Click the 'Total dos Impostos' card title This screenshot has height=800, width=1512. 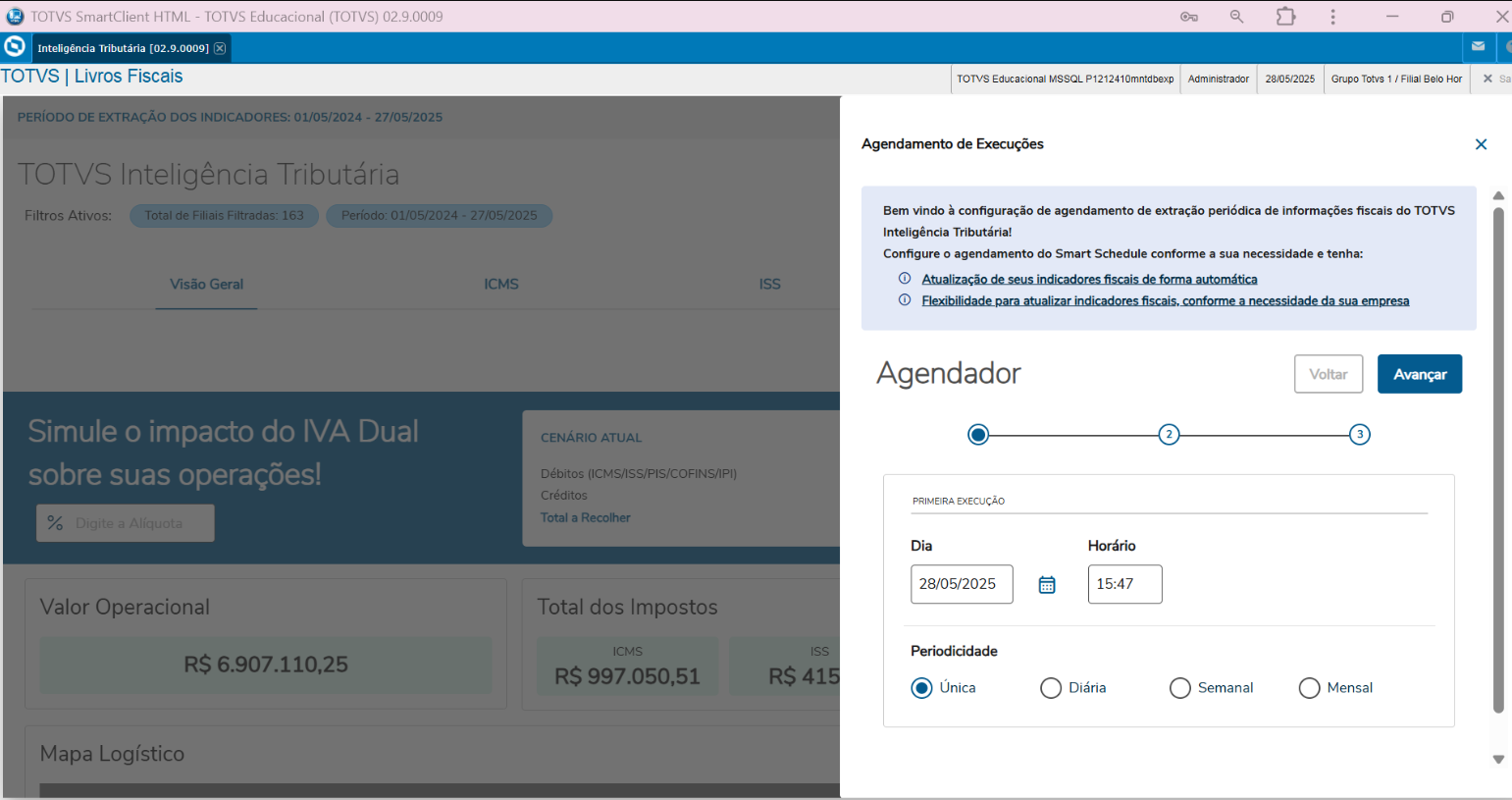click(627, 608)
